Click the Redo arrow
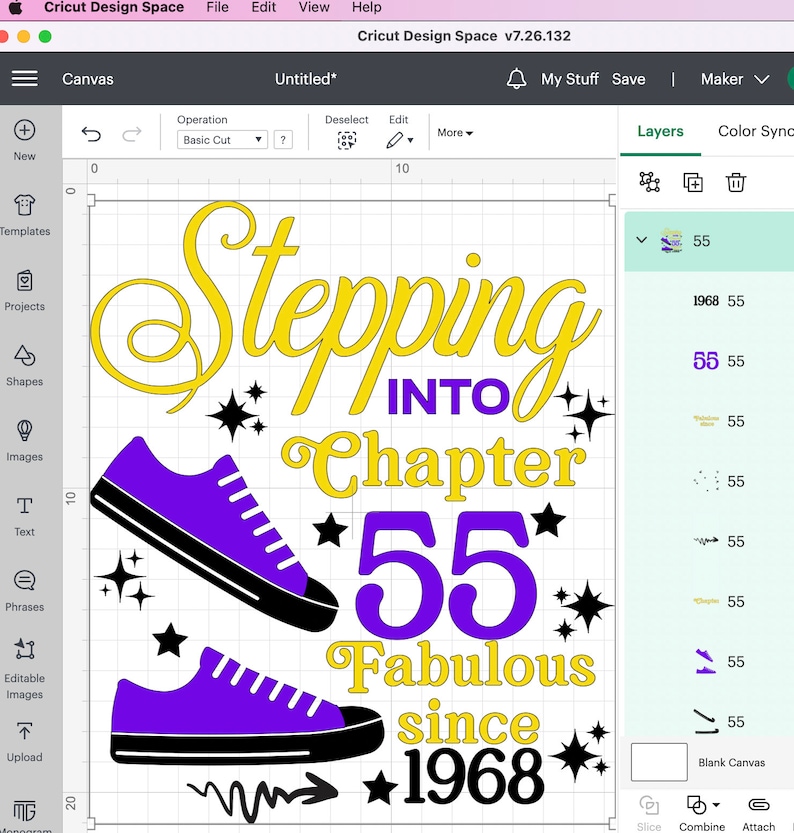This screenshot has height=833, width=794. point(132,134)
